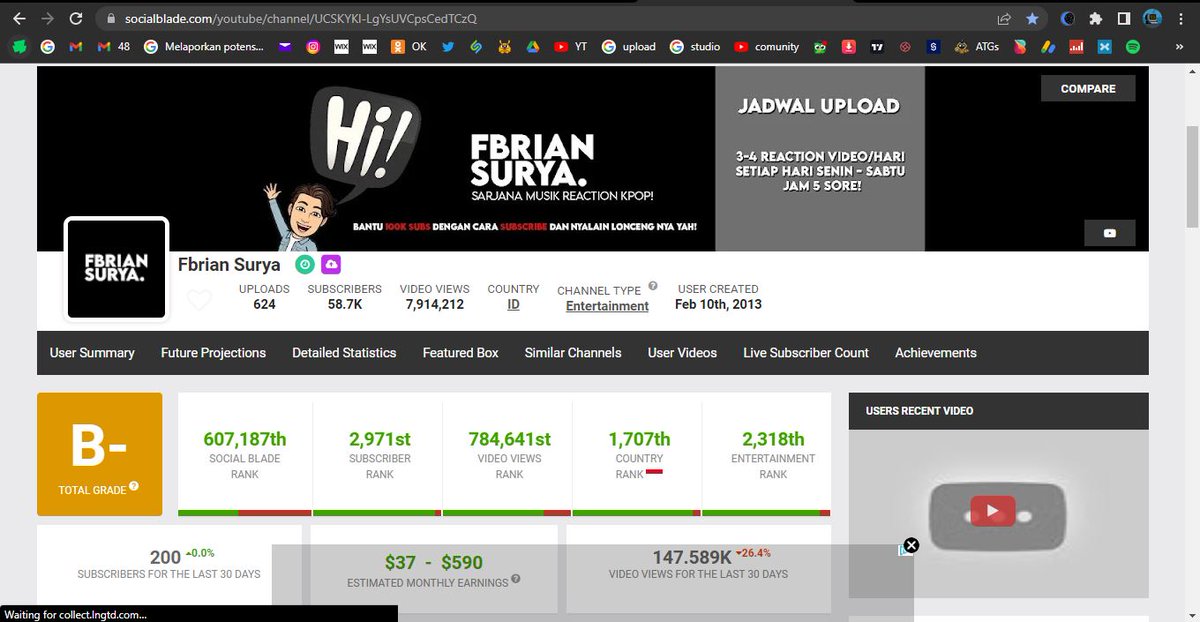Open the Chrome extensions puzzle icon

coord(1096,18)
